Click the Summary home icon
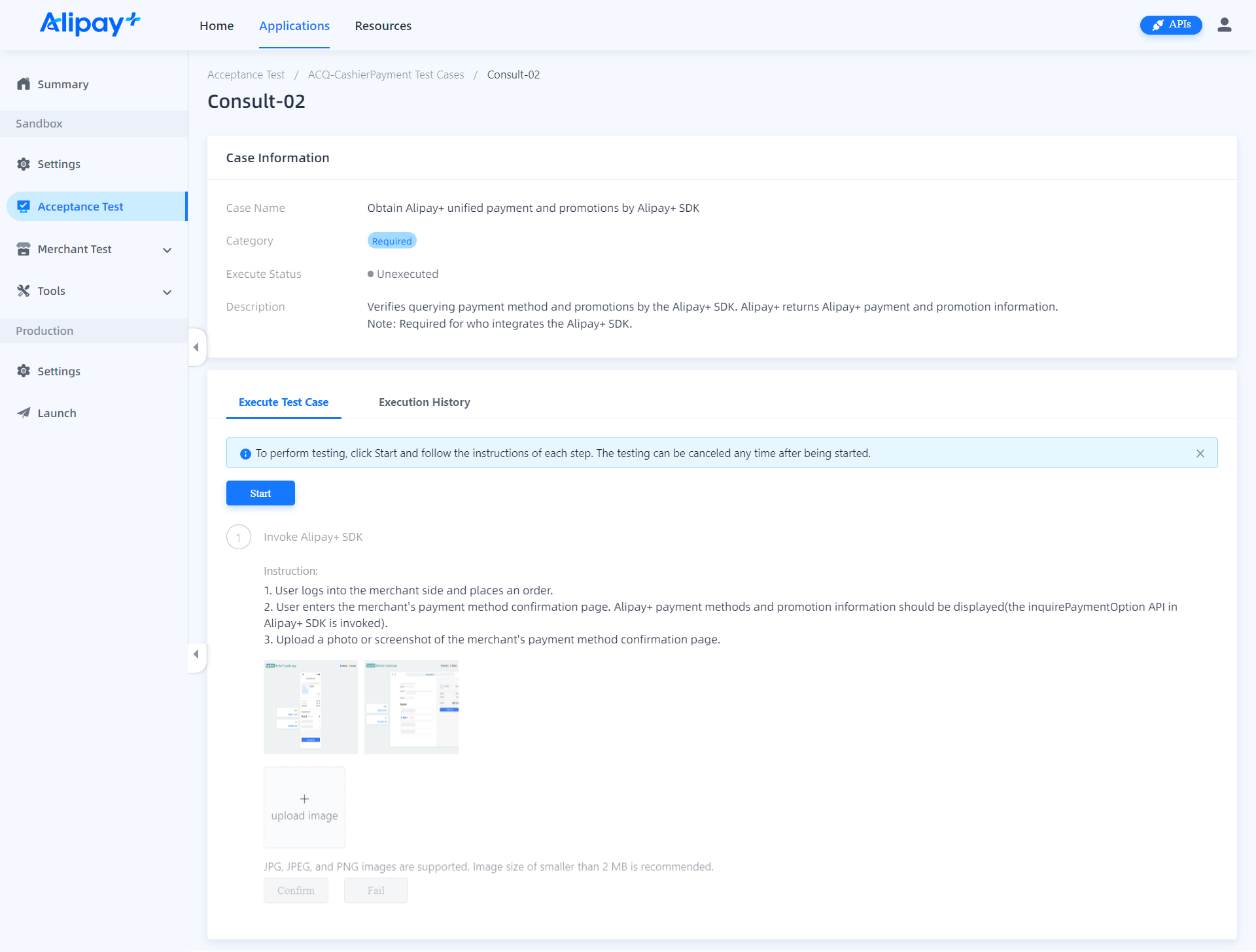Screen dimensions: 1256x952 [x=24, y=84]
